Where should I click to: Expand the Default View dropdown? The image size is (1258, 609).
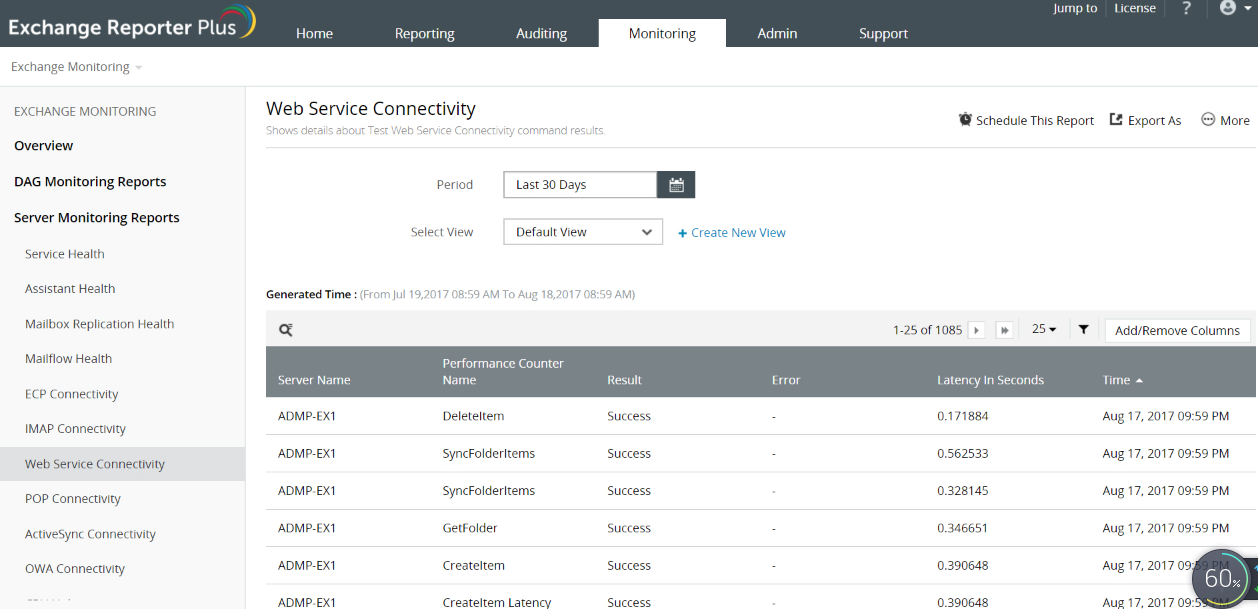tap(583, 232)
